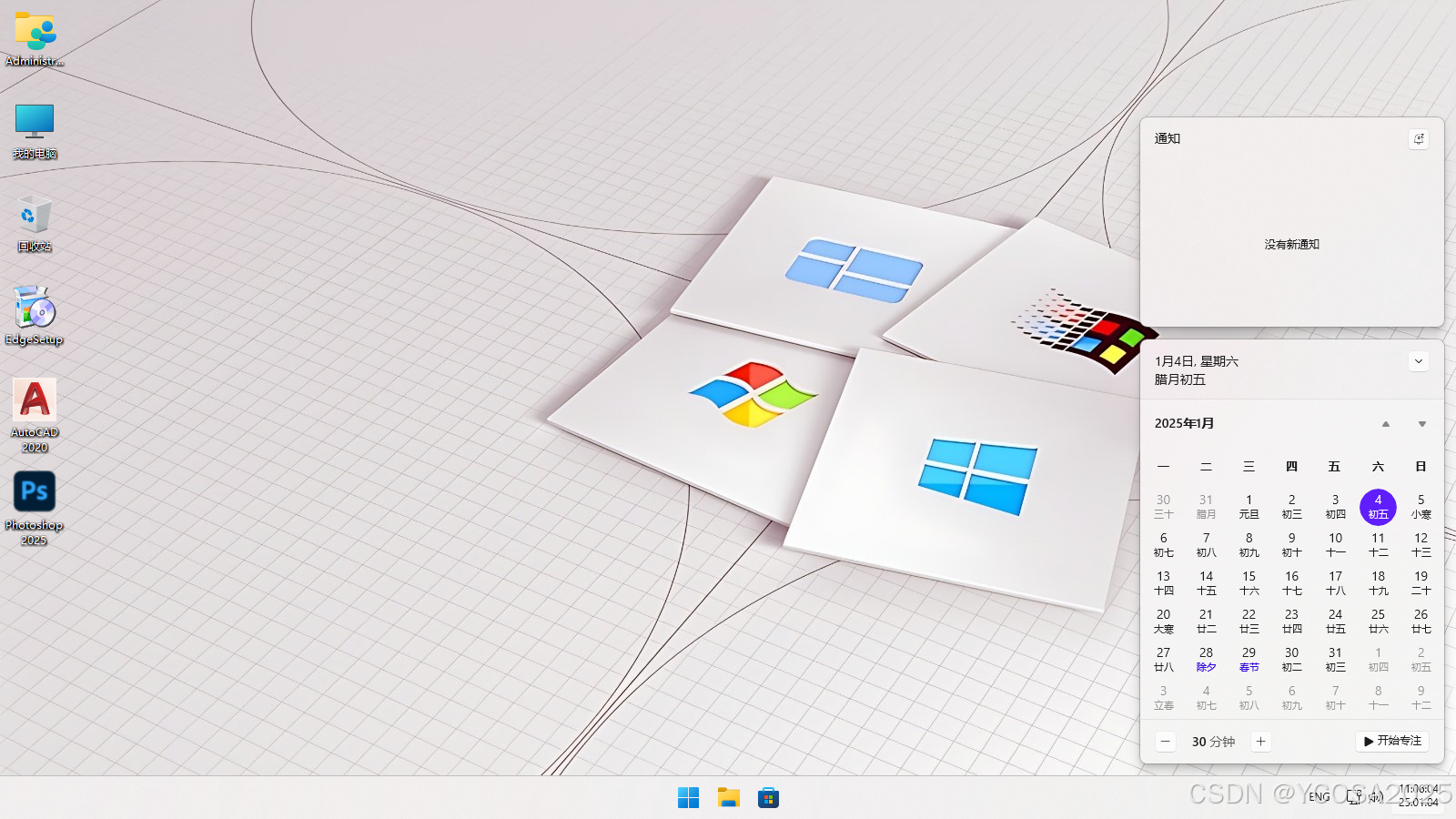The width and height of the screenshot is (1456, 819).
Task: Select January 21 廿二 in calendar
Action: (1207, 622)
